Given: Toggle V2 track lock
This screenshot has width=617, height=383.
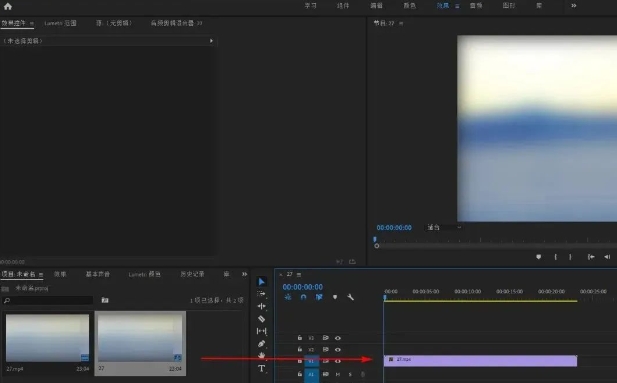Looking at the screenshot, I should tap(299, 349).
